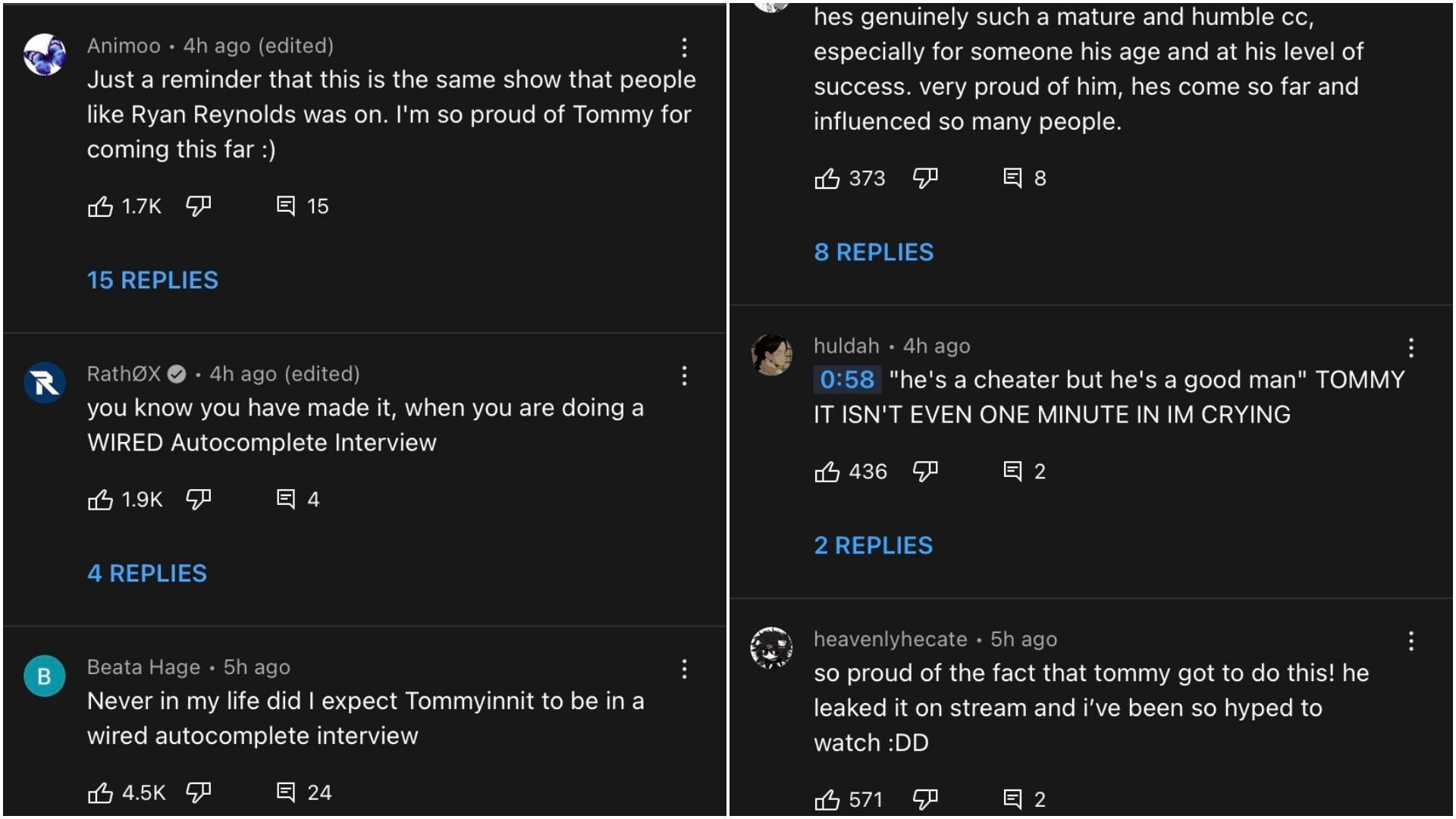Open three-dot menu on RathØX's comment
This screenshot has height=819, width=1456.
click(684, 376)
